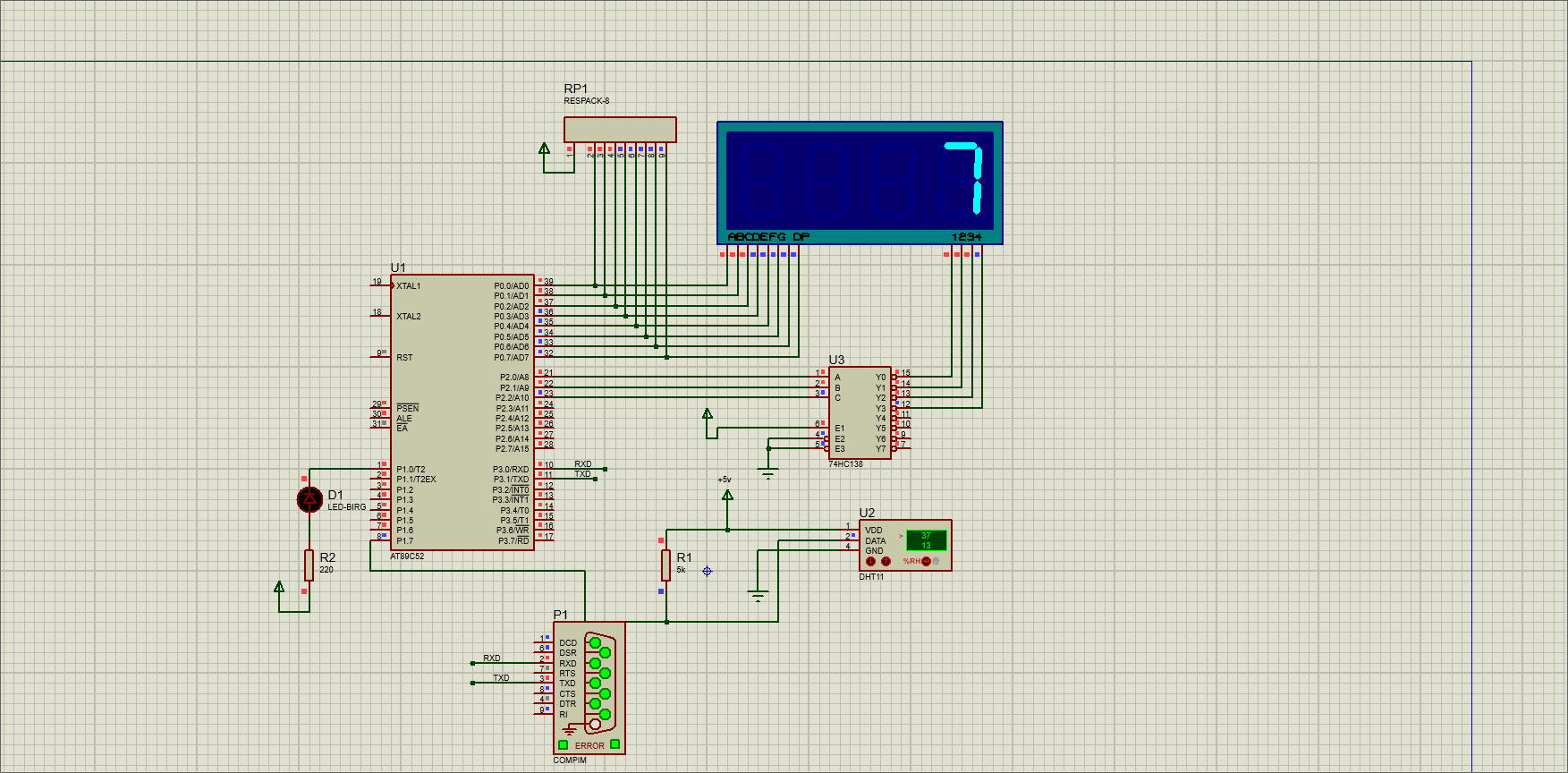Select the AT89C52 microcontroller U1 body
Screen dimensions: 1568x773
pos(462,412)
